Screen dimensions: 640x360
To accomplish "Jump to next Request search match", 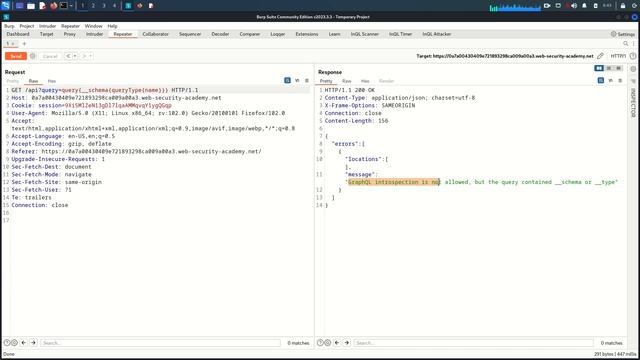I will pos(33,343).
